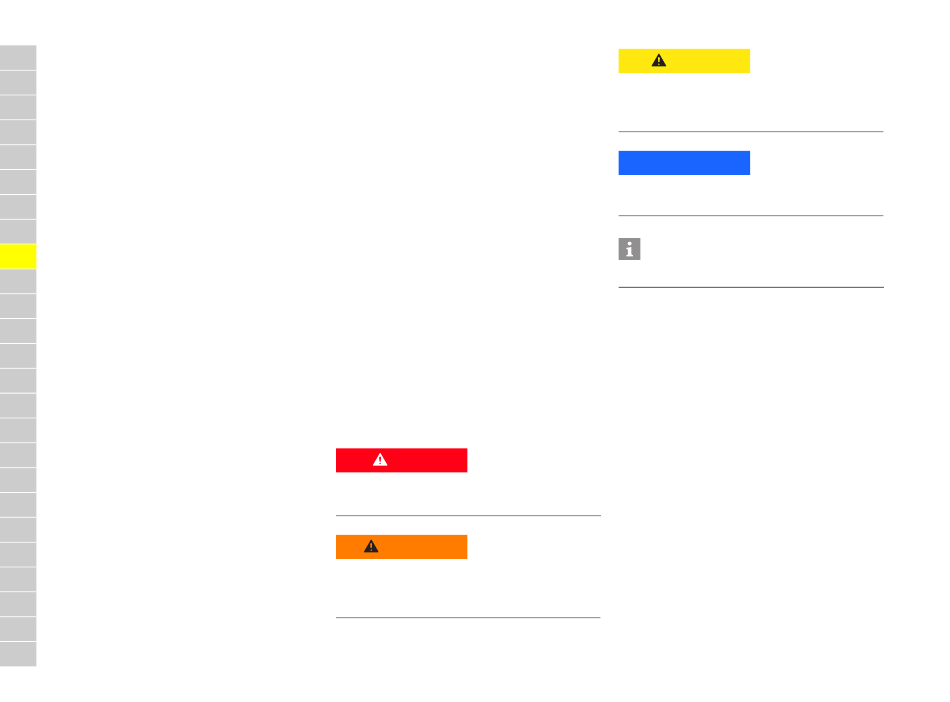Select the red danger banner
This screenshot has width=950, height=702.
(402, 460)
